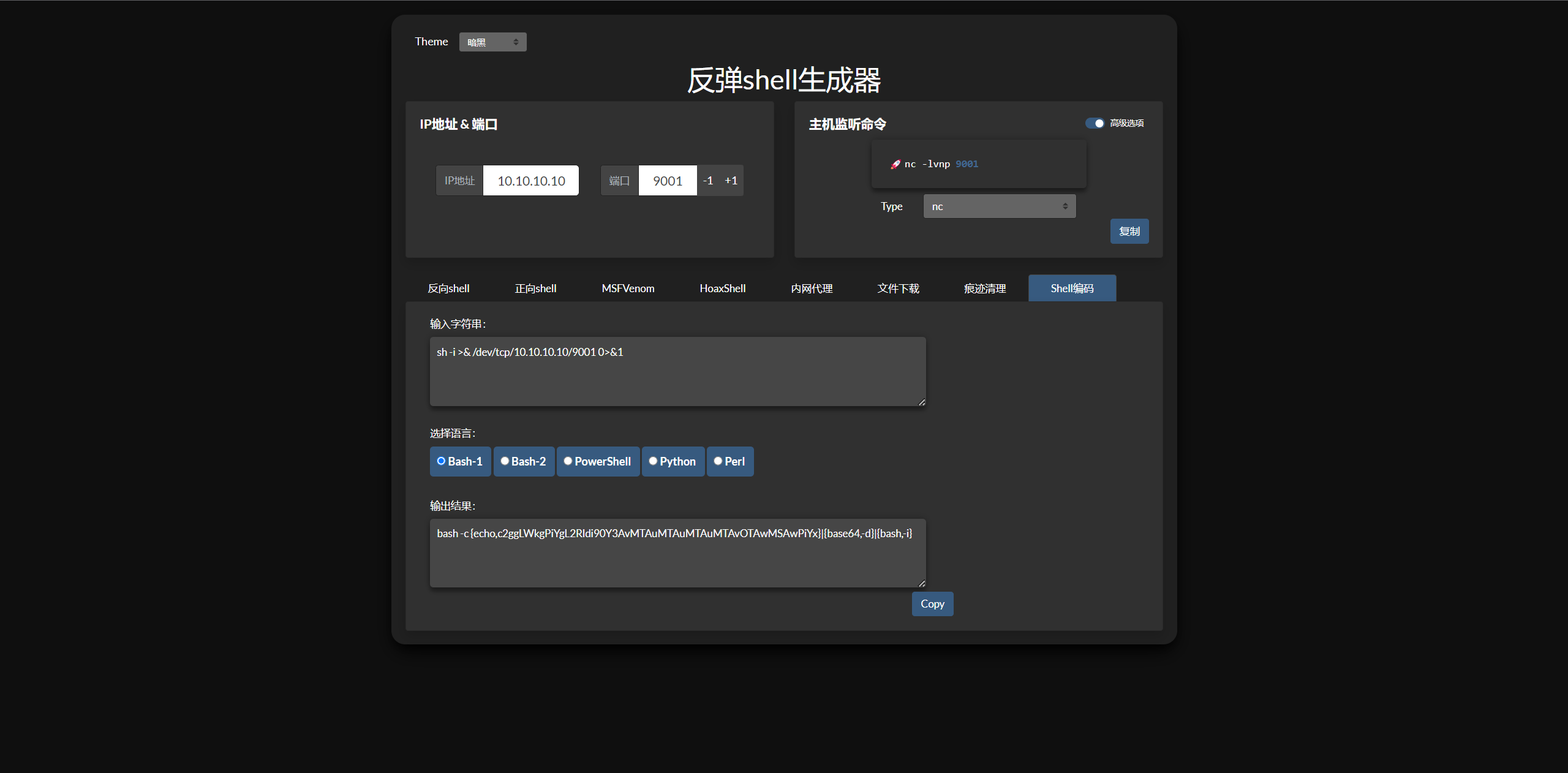Switch to the 反向shell tab

coord(448,288)
